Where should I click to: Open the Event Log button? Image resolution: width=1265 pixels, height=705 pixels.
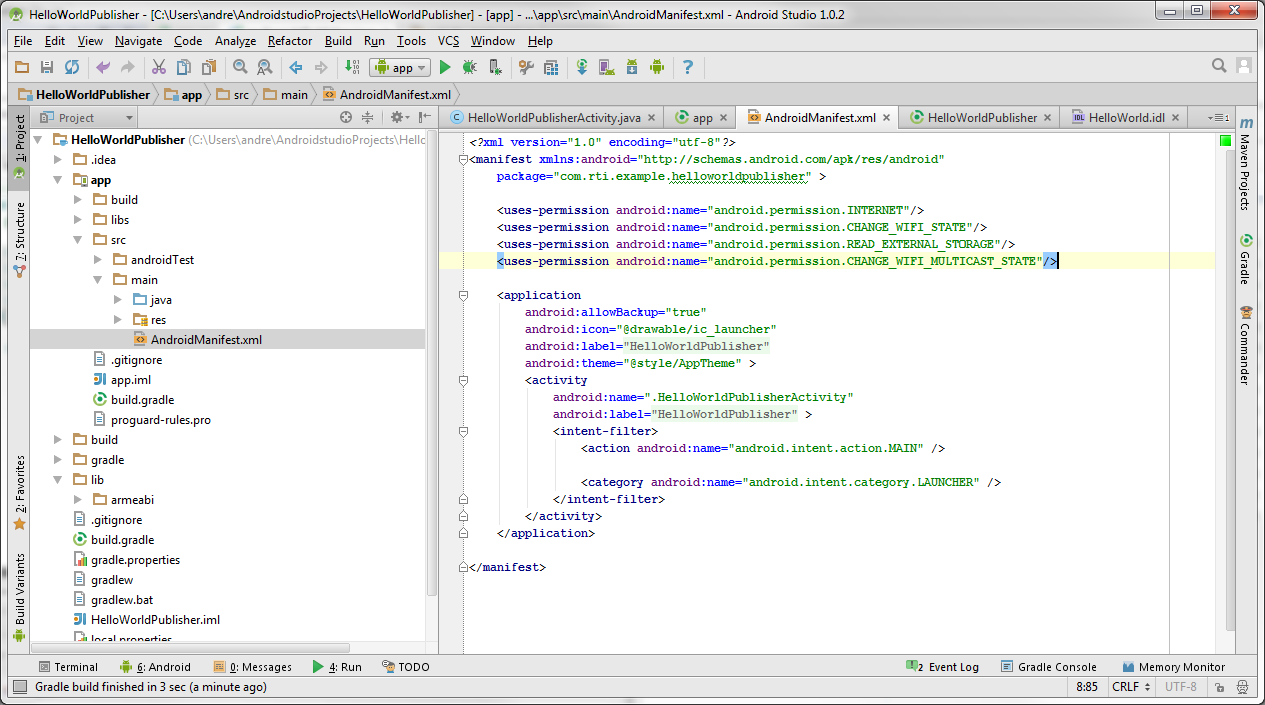(x=942, y=667)
